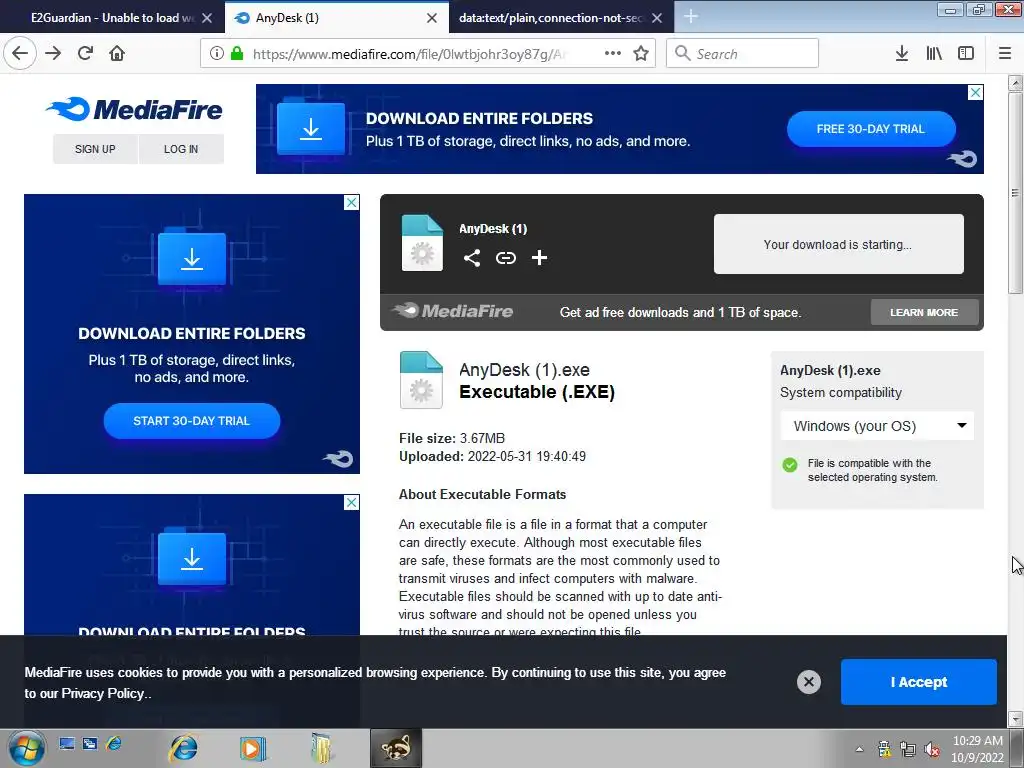Launch Internet Explorer from the taskbar
The image size is (1024, 768).
183,748
